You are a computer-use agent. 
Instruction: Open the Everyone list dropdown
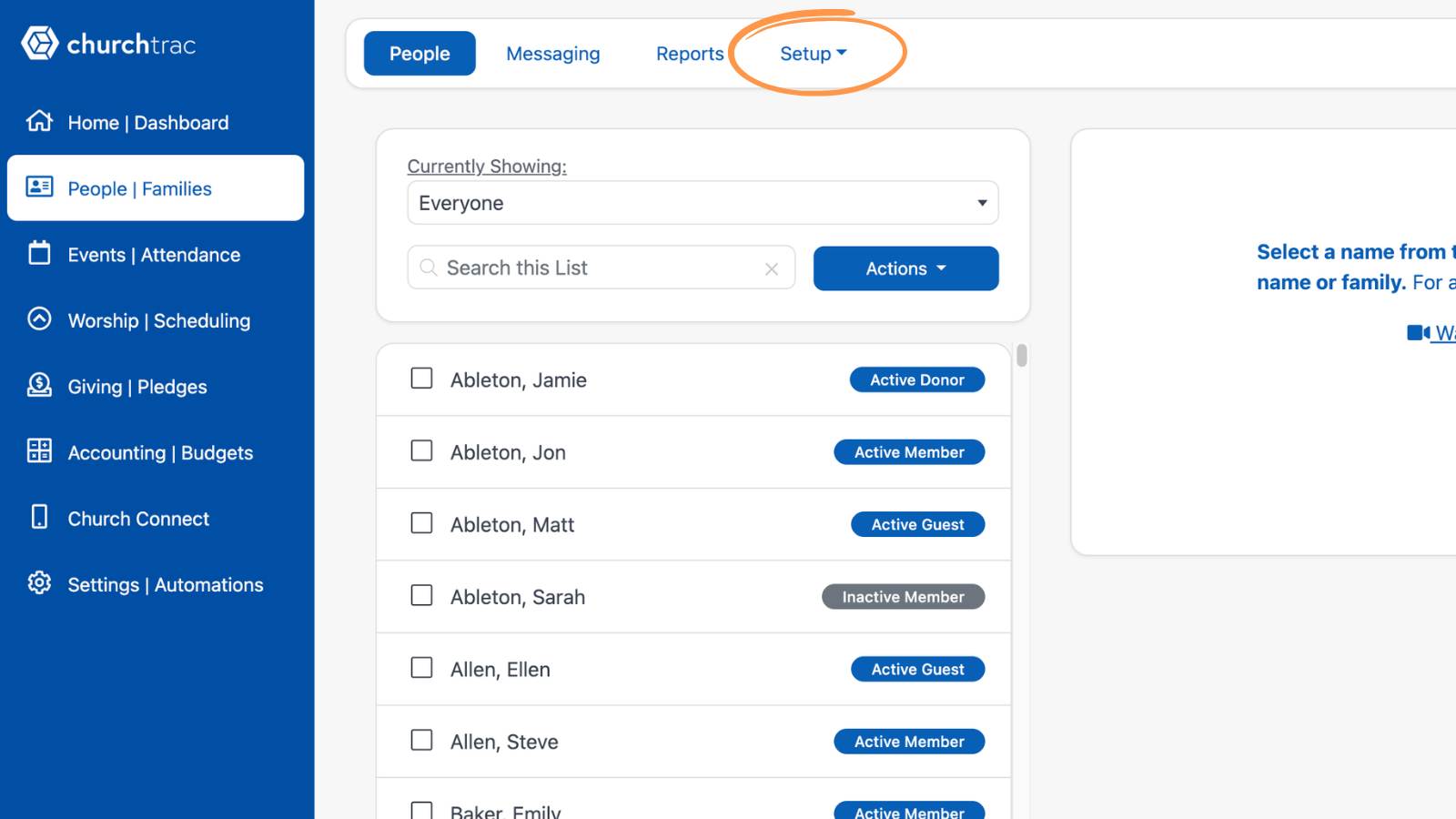pos(703,203)
